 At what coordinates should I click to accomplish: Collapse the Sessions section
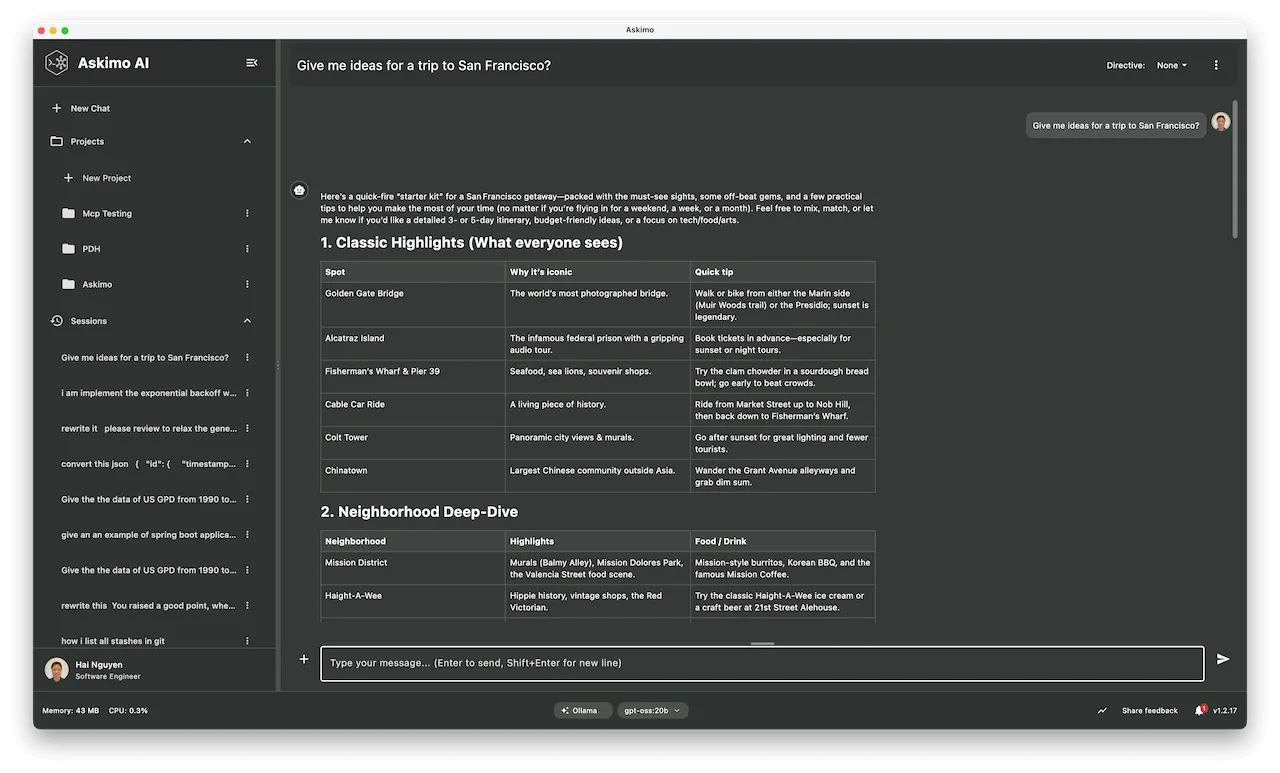pos(247,321)
